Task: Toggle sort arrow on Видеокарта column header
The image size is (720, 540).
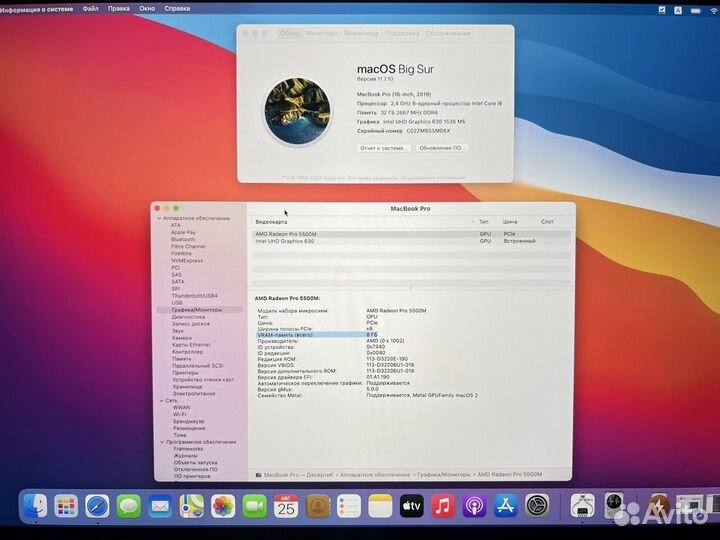Action: tap(473, 222)
